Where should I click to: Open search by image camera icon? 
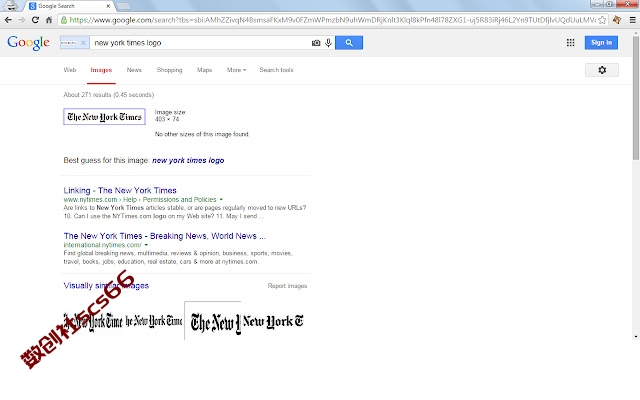[x=316, y=43]
